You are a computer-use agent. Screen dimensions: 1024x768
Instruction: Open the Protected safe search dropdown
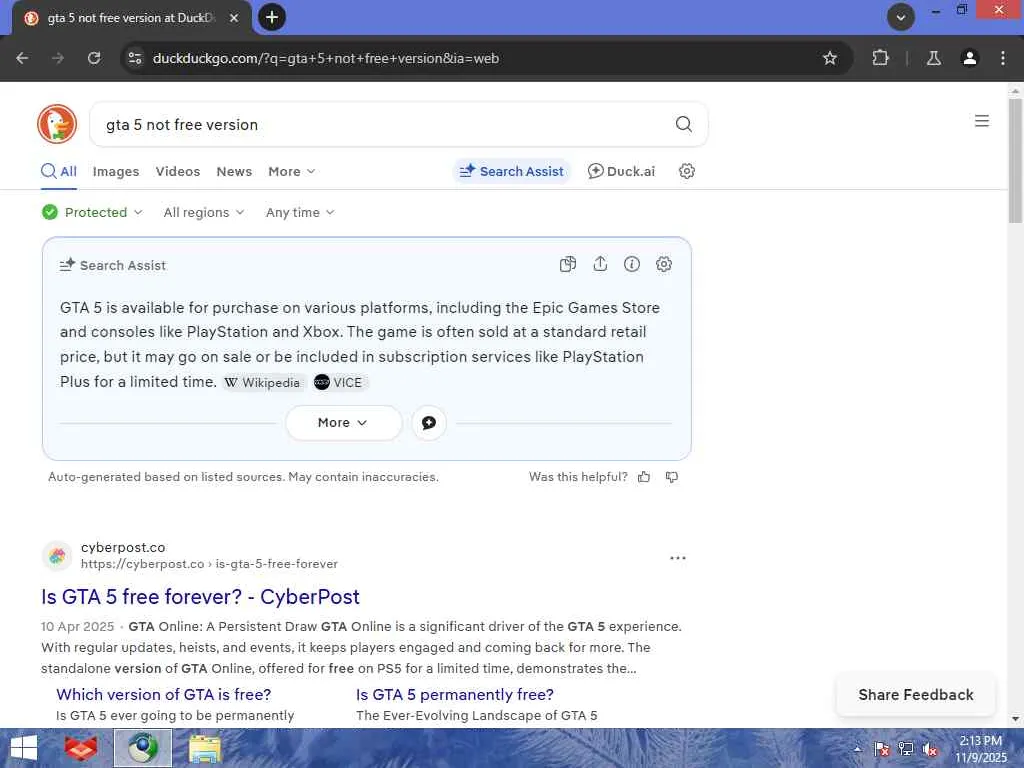pyautogui.click(x=91, y=212)
